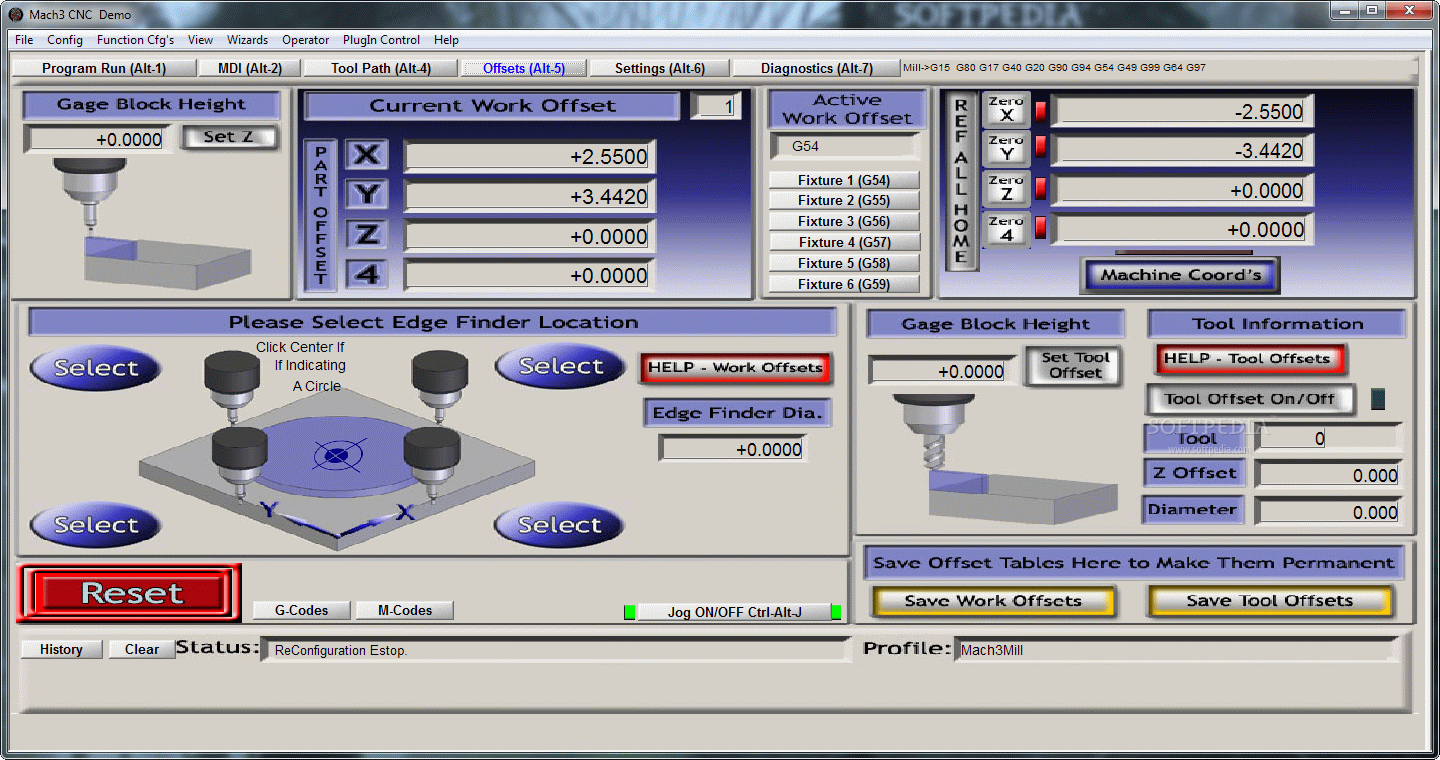Click the Edge Finder Dia. value field
Image resolution: width=1440 pixels, height=760 pixels.
click(x=732, y=449)
